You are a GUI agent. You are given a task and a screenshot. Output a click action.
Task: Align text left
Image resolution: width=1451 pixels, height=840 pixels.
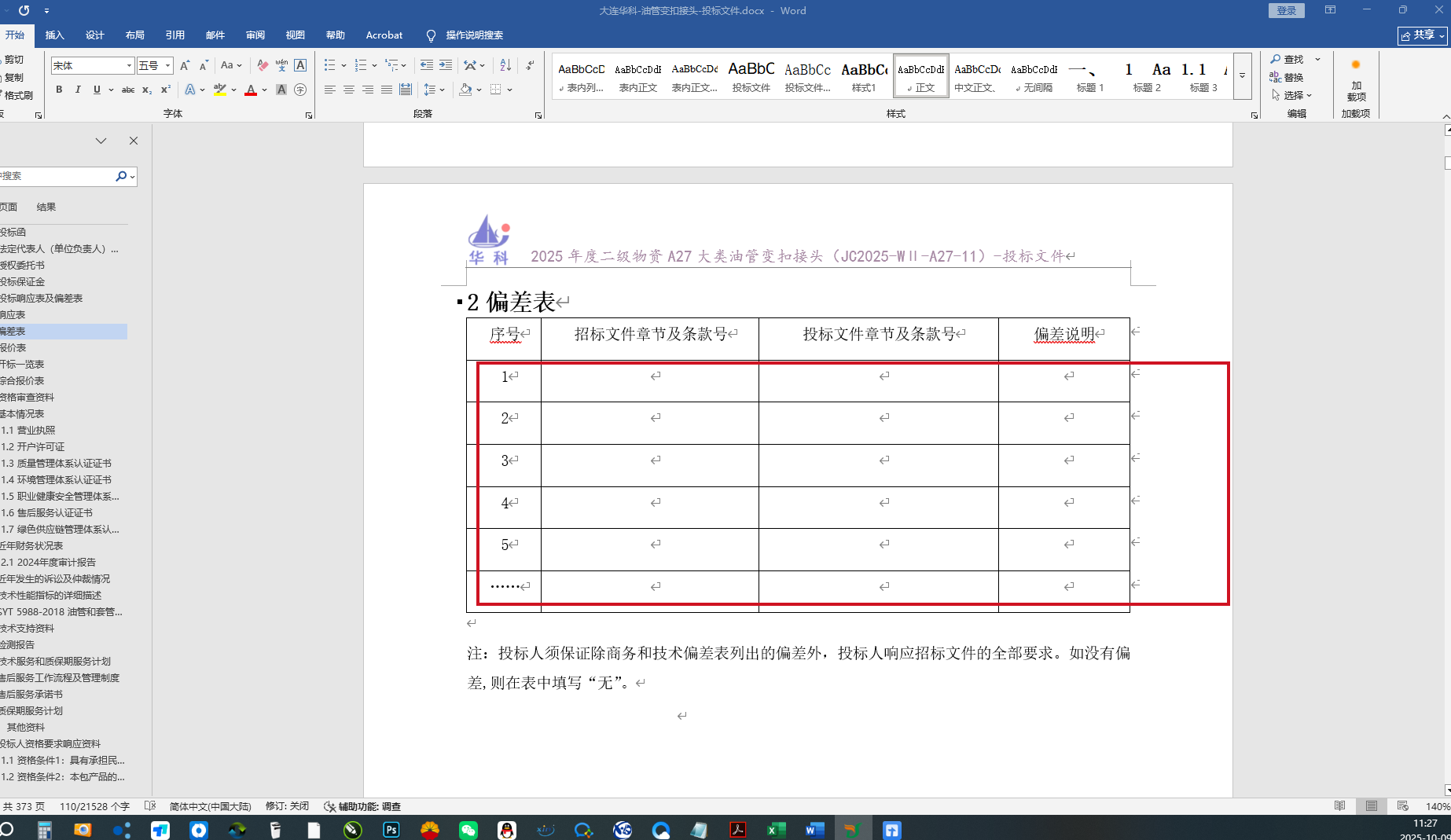point(330,90)
